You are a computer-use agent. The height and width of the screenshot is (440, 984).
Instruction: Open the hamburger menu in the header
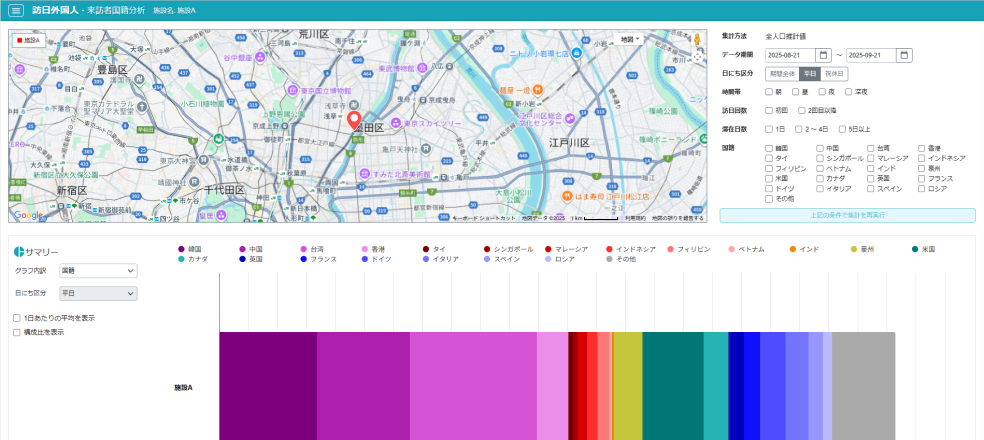16,10
